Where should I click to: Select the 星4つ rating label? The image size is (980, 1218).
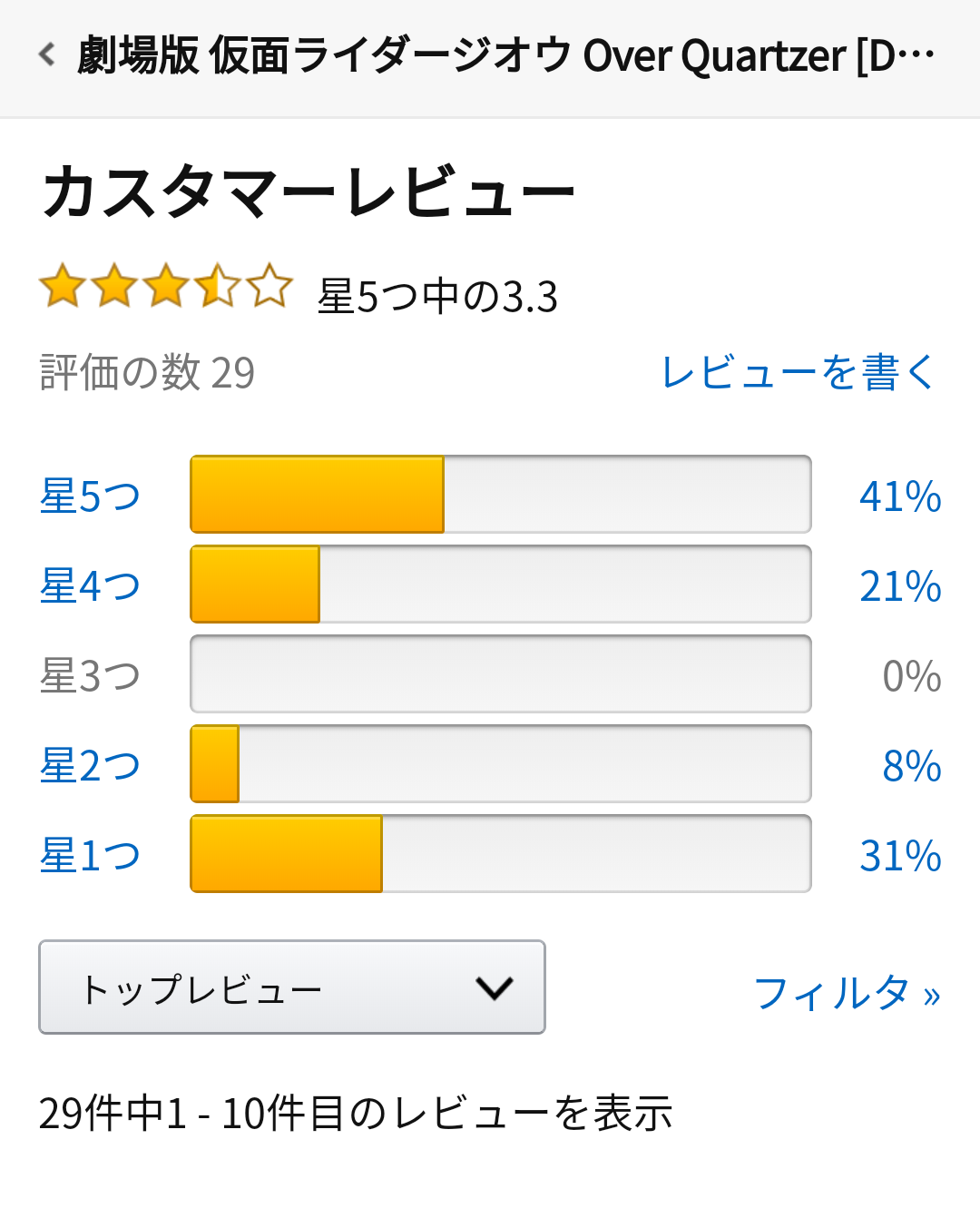tap(90, 585)
